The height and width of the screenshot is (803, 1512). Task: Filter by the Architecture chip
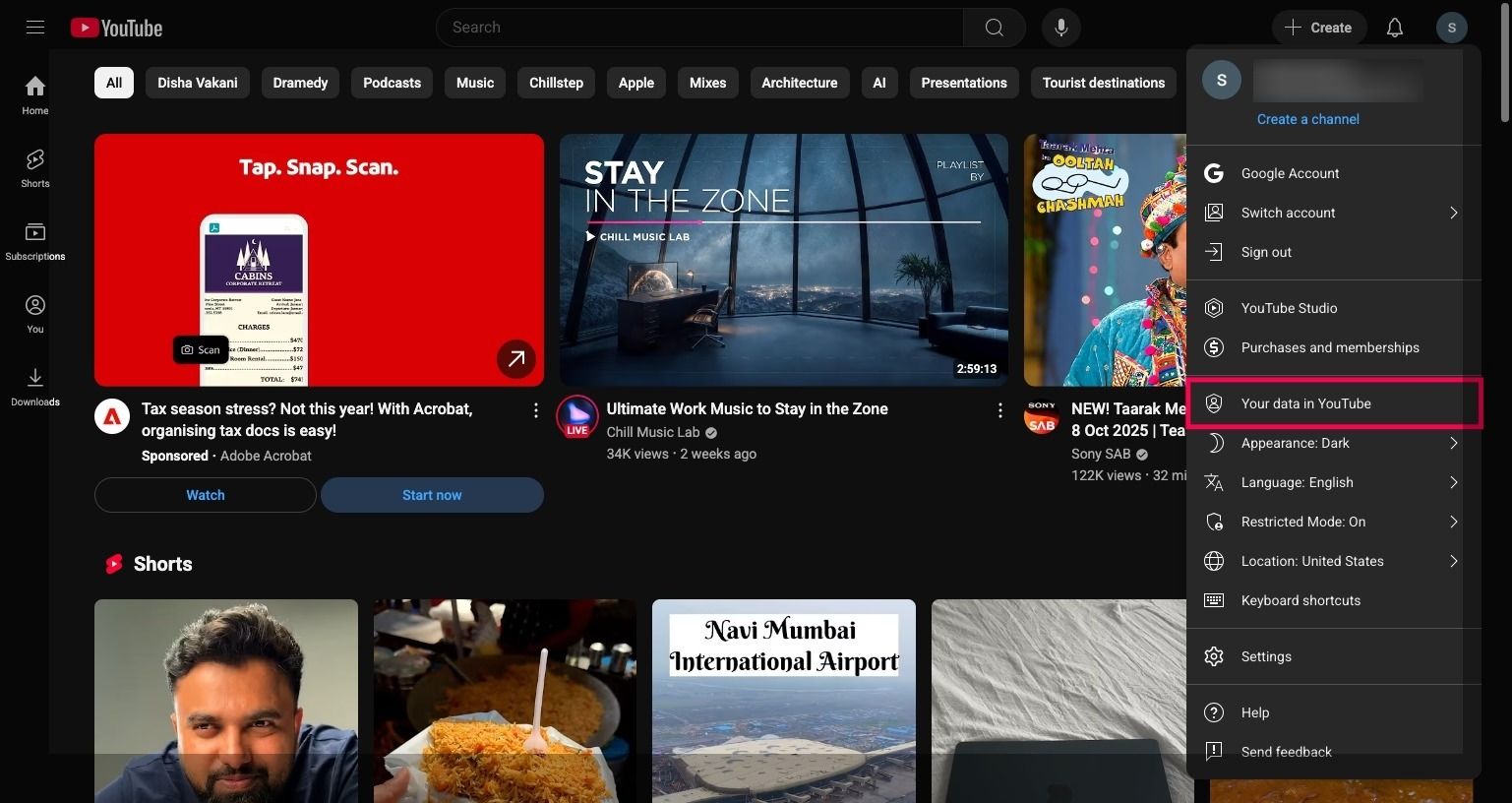800,83
